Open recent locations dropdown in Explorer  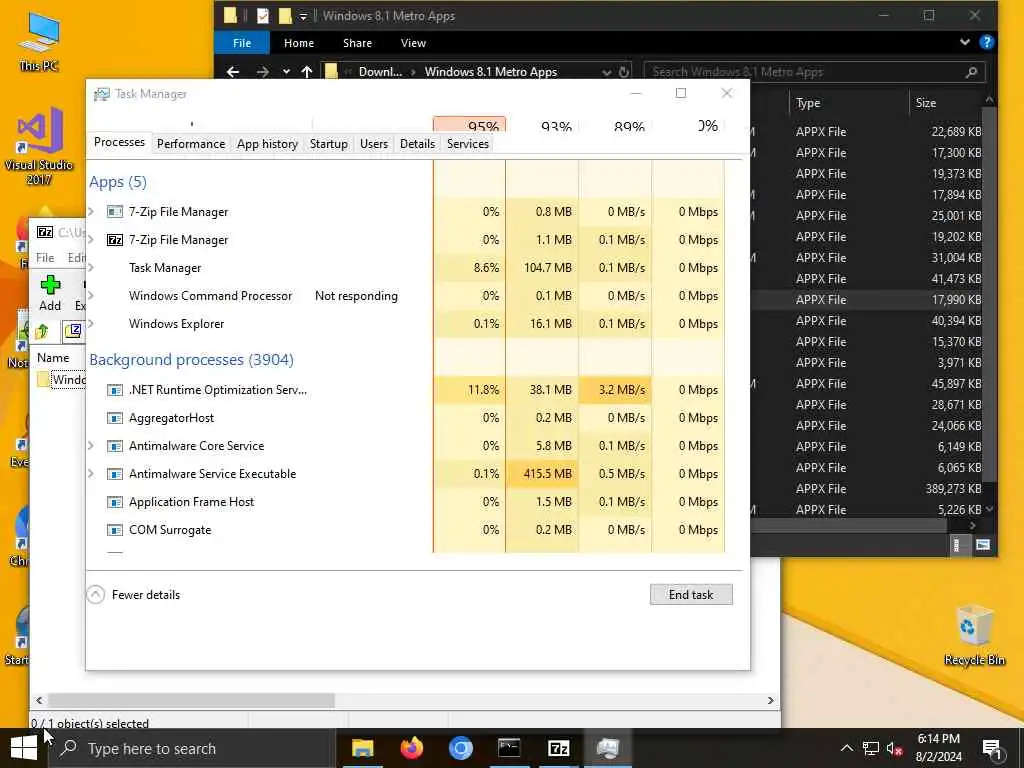[286, 72]
